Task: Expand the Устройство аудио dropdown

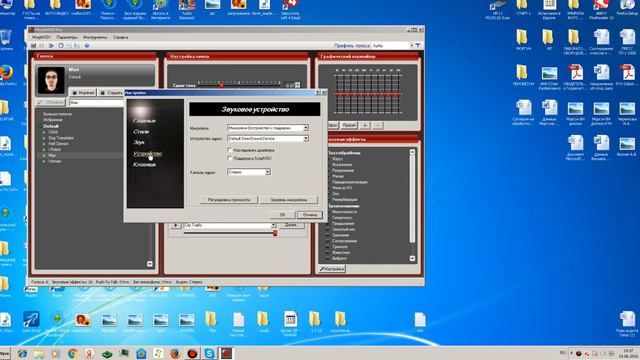Action: click(306, 139)
